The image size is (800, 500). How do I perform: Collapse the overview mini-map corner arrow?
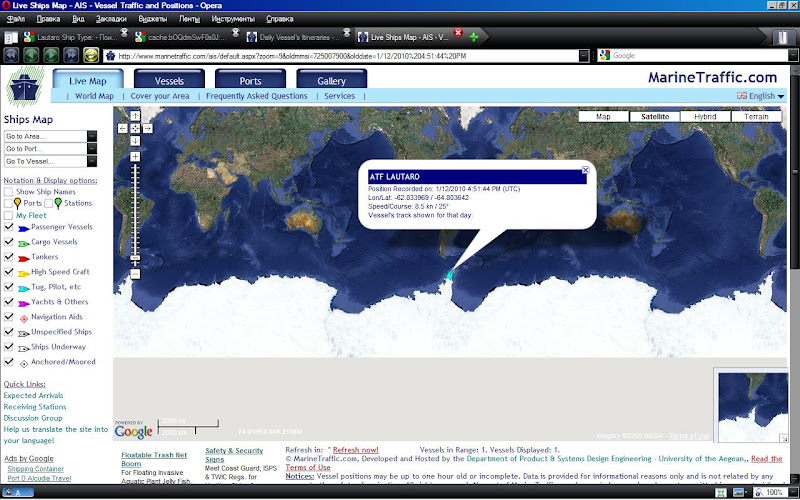click(x=783, y=438)
